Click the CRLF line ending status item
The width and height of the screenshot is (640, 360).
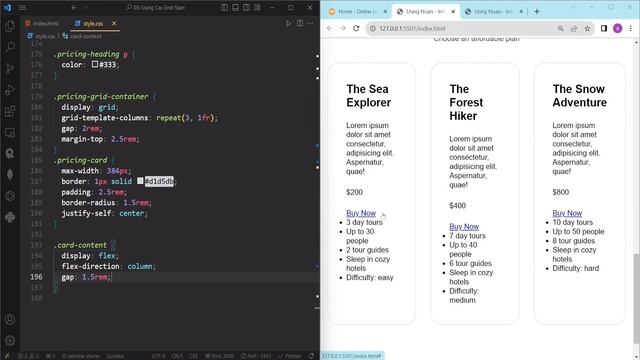pos(177,356)
